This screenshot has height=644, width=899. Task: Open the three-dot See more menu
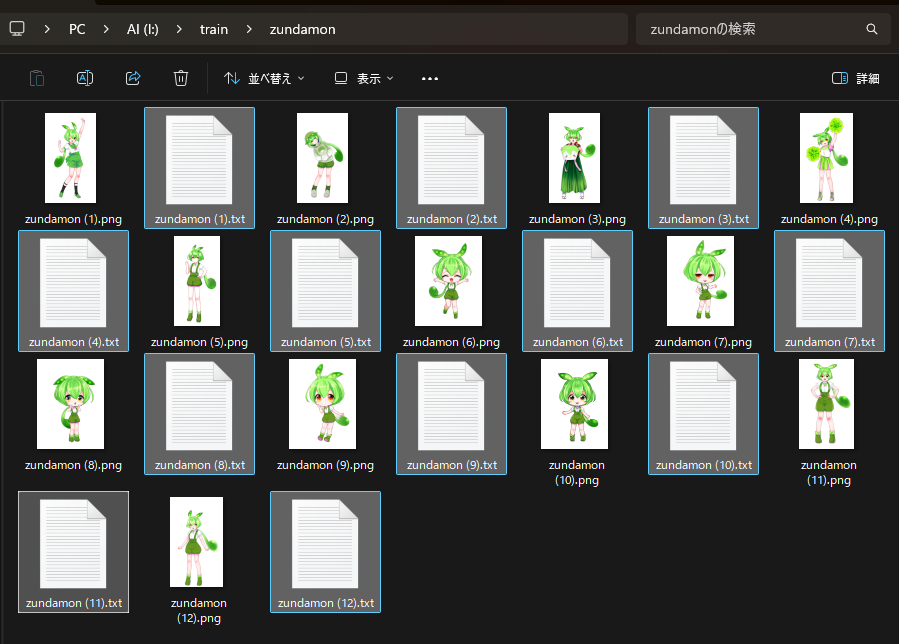point(430,79)
